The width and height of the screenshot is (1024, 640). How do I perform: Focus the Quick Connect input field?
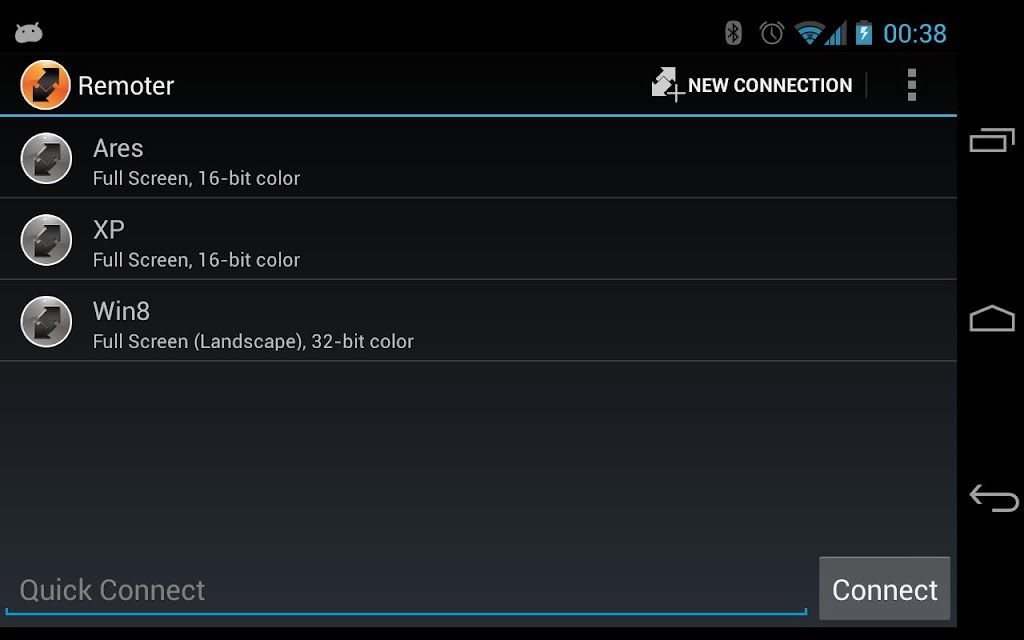(406, 590)
